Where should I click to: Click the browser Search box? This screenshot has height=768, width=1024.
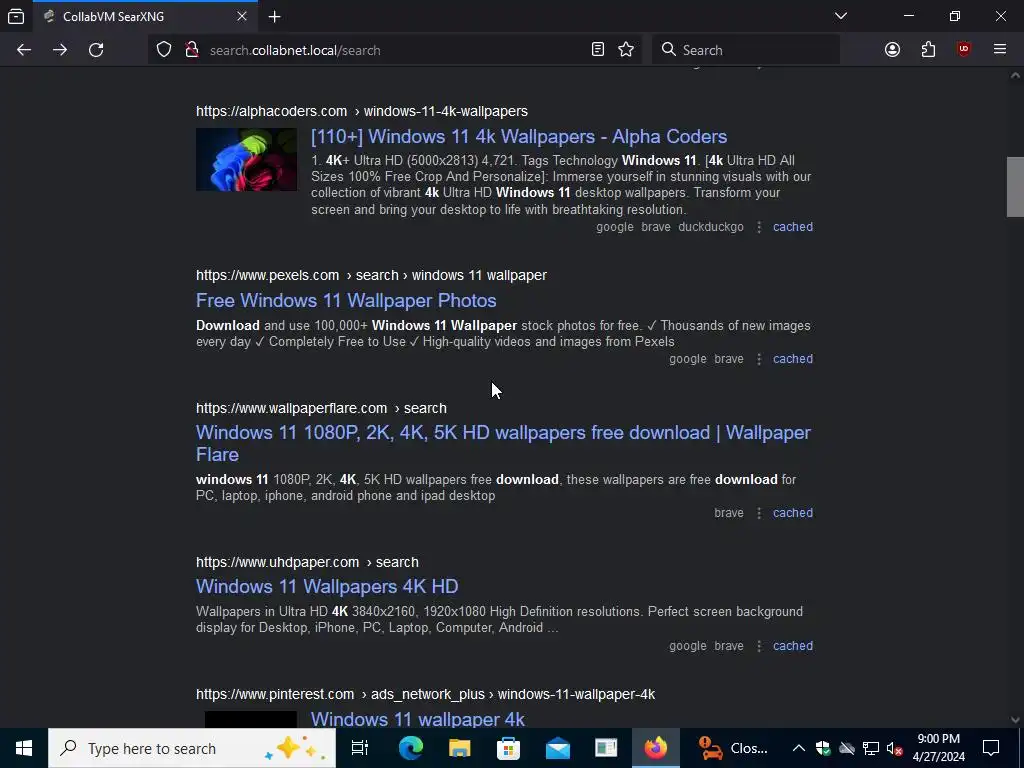pyautogui.click(x=746, y=50)
